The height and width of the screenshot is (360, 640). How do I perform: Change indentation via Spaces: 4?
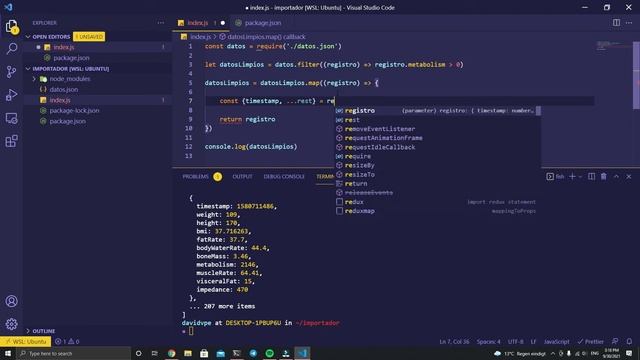coord(488,342)
